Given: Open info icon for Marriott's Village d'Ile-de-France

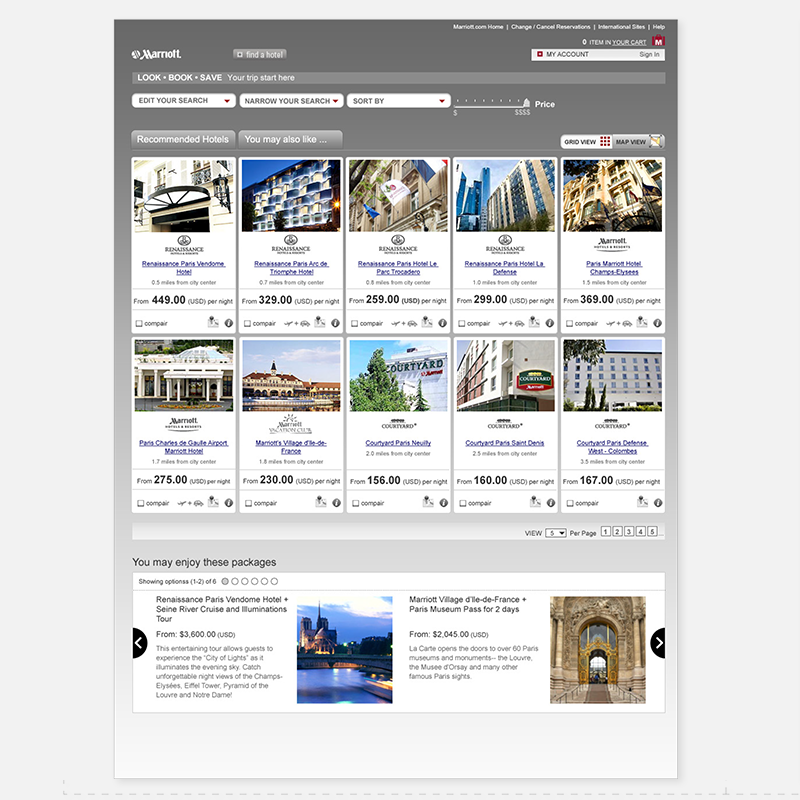Looking at the screenshot, I should click(x=337, y=503).
